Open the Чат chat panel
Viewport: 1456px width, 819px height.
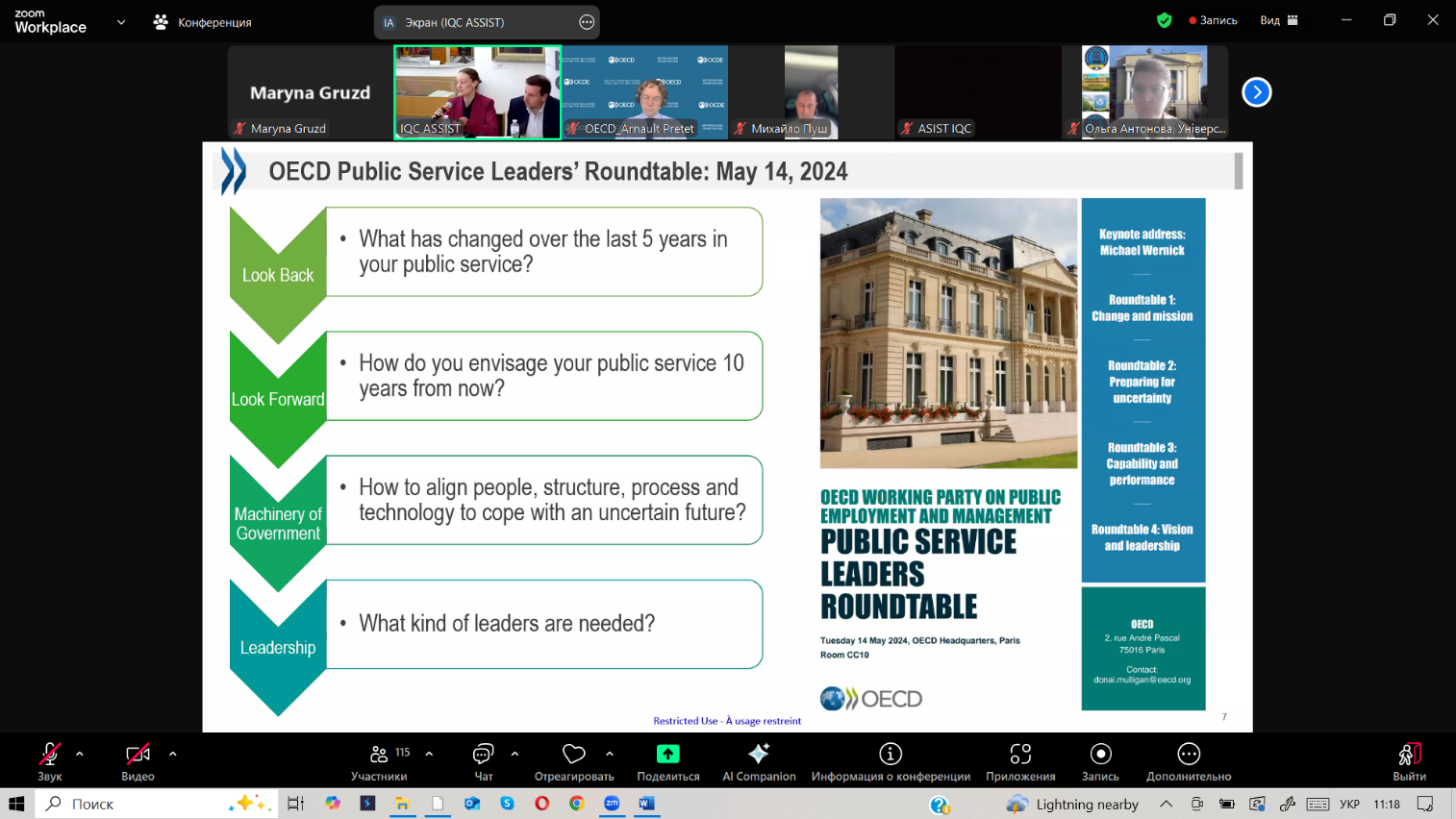[x=484, y=761]
